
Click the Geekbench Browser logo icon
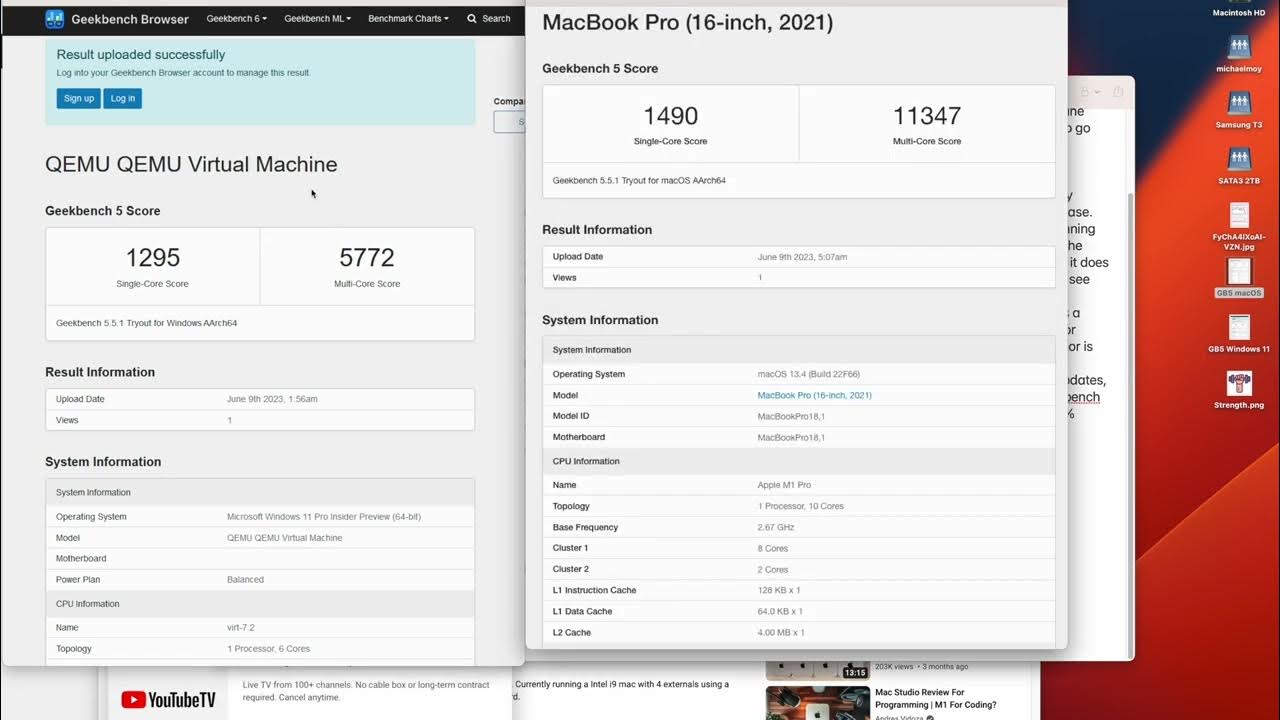[55, 18]
